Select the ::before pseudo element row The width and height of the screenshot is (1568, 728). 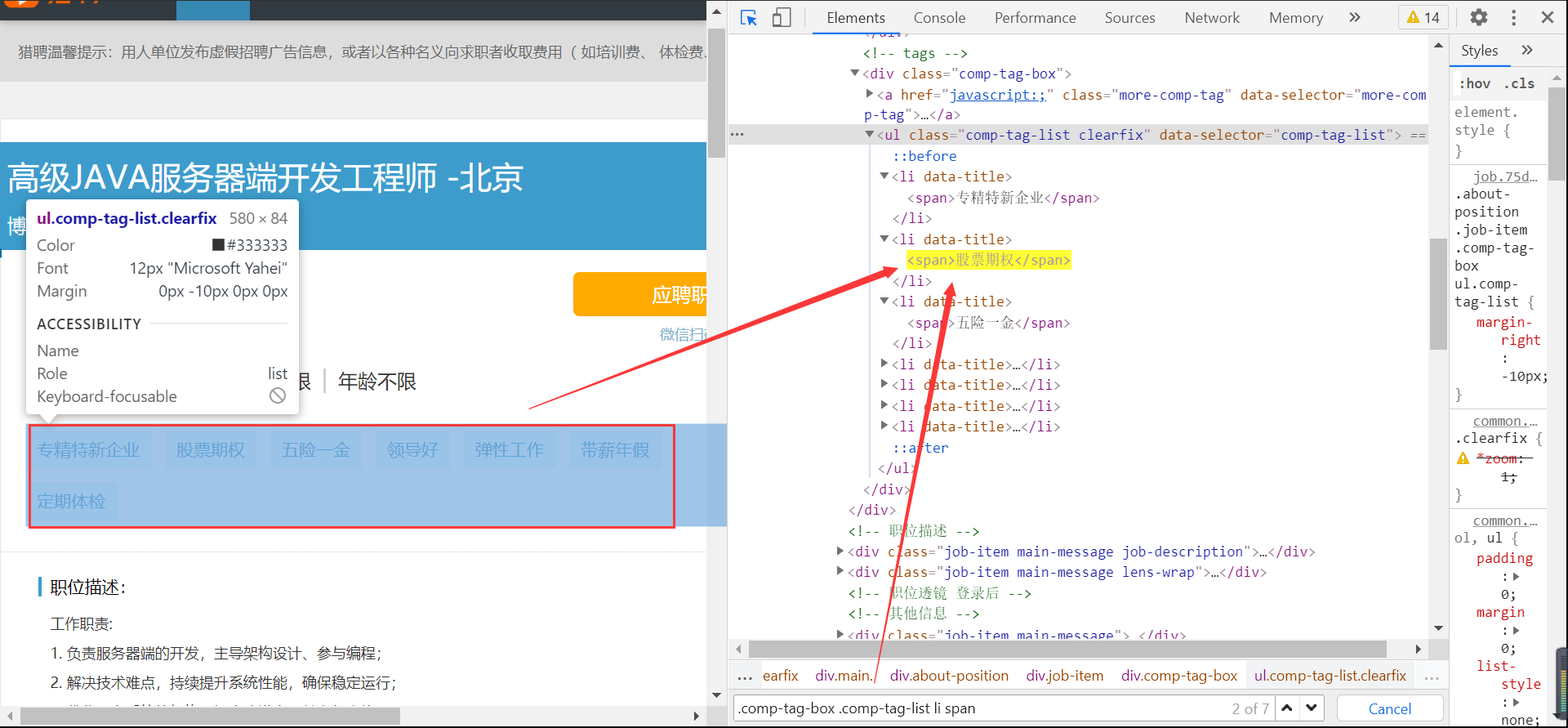(x=924, y=156)
